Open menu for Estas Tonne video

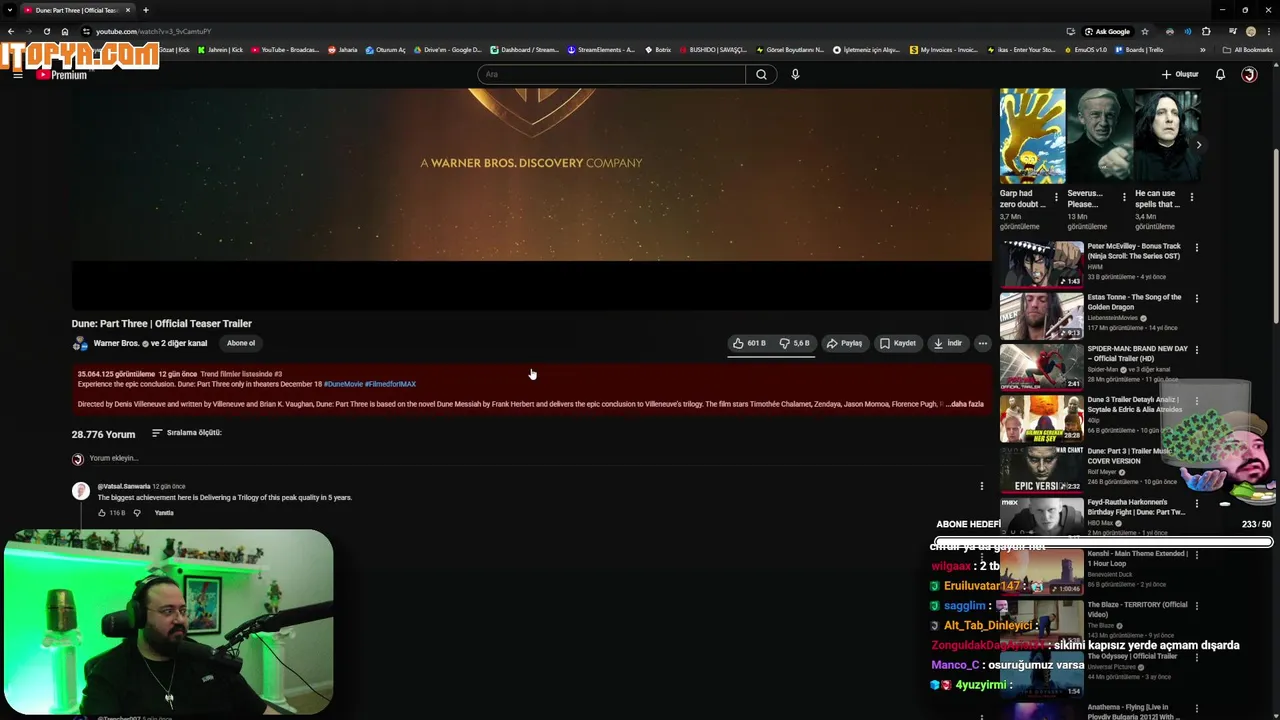coord(1196,298)
